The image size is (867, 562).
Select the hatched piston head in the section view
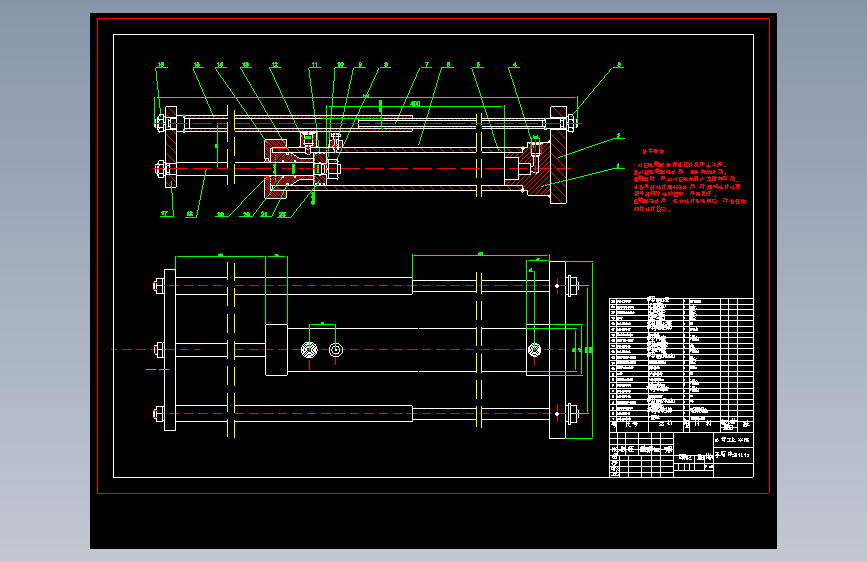320,169
